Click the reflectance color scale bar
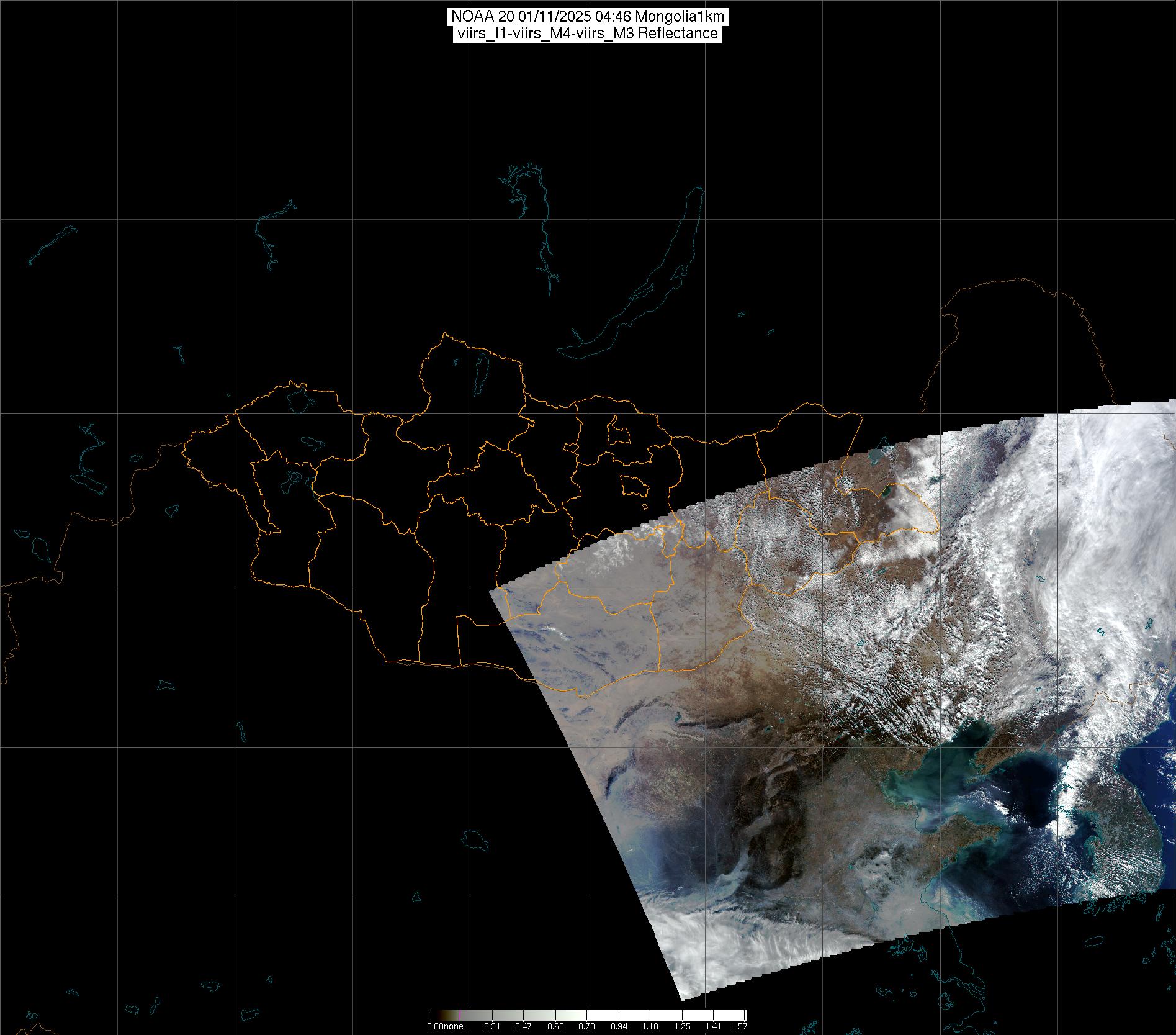The width and height of the screenshot is (1176, 1035). pyautogui.click(x=588, y=1016)
